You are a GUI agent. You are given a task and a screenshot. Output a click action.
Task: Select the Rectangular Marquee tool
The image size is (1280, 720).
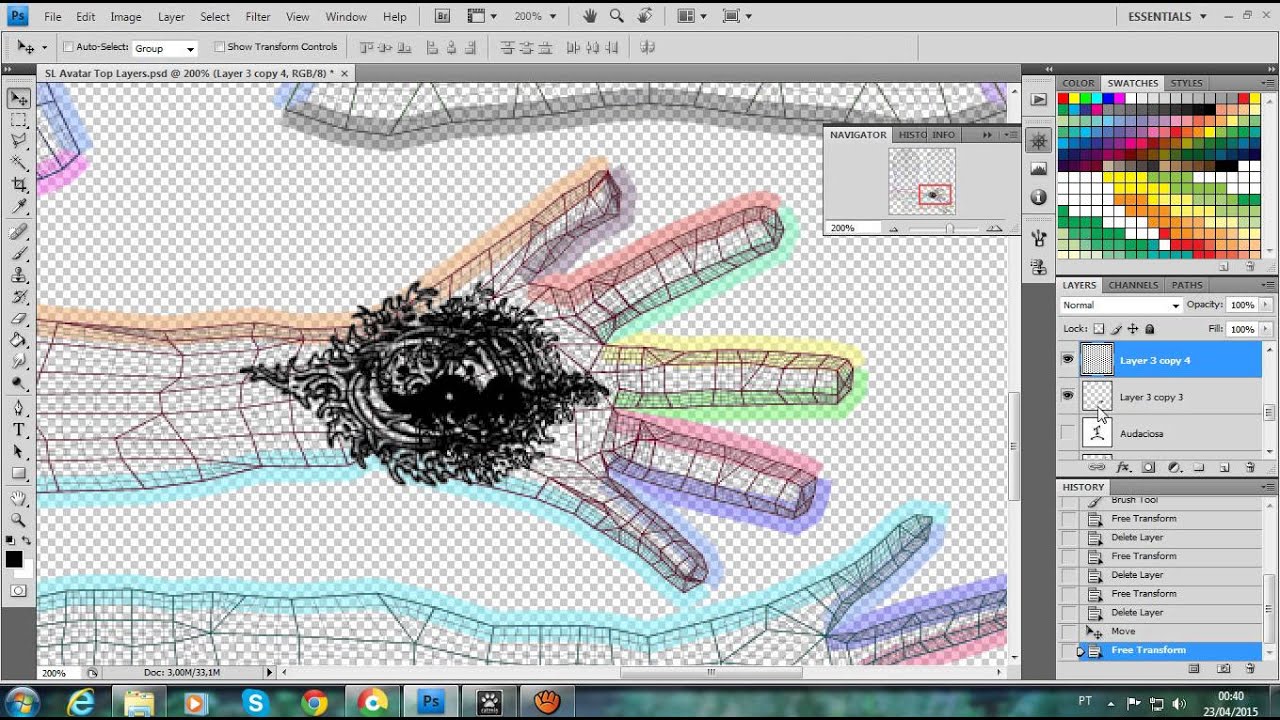(x=19, y=119)
